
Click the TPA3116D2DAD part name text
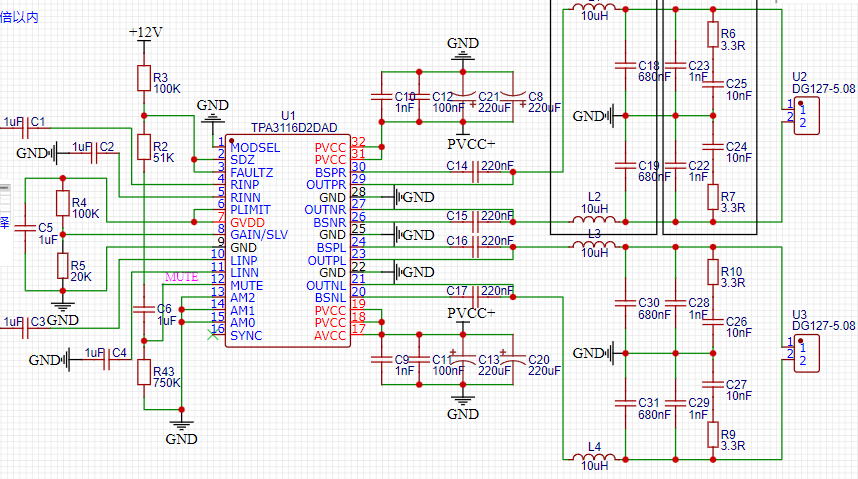click(294, 128)
